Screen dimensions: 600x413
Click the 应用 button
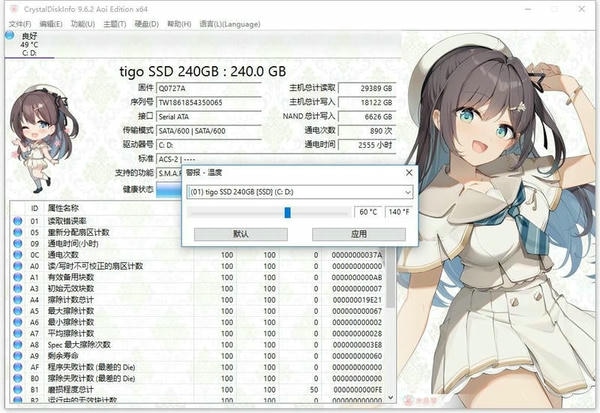pos(359,234)
